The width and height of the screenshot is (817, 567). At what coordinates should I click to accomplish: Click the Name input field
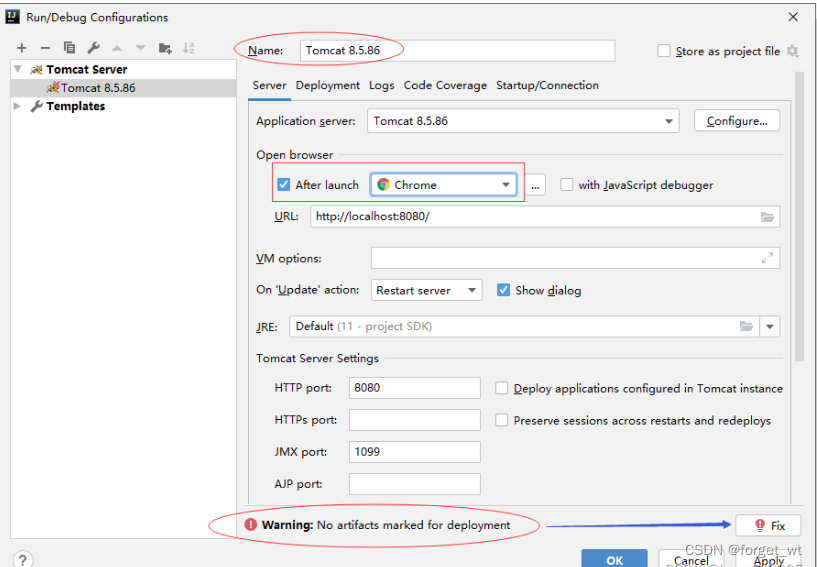click(457, 51)
